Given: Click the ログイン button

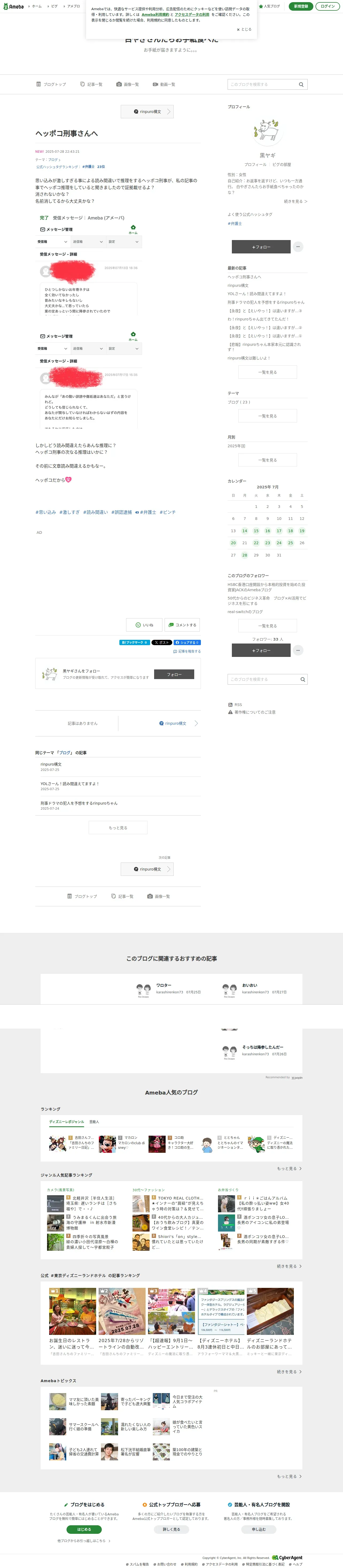Looking at the screenshot, I should tap(328, 6).
